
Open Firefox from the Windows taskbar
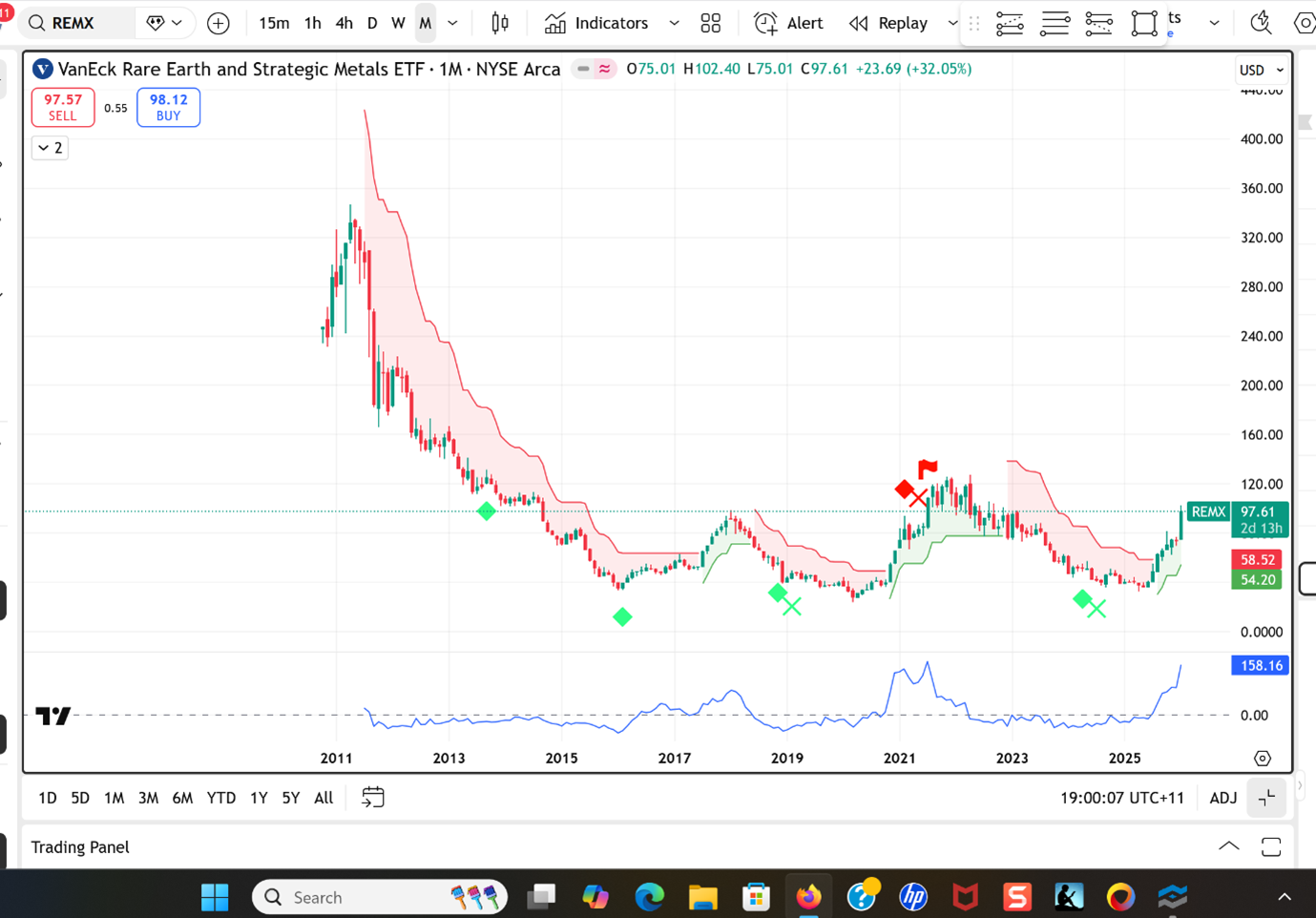[809, 896]
